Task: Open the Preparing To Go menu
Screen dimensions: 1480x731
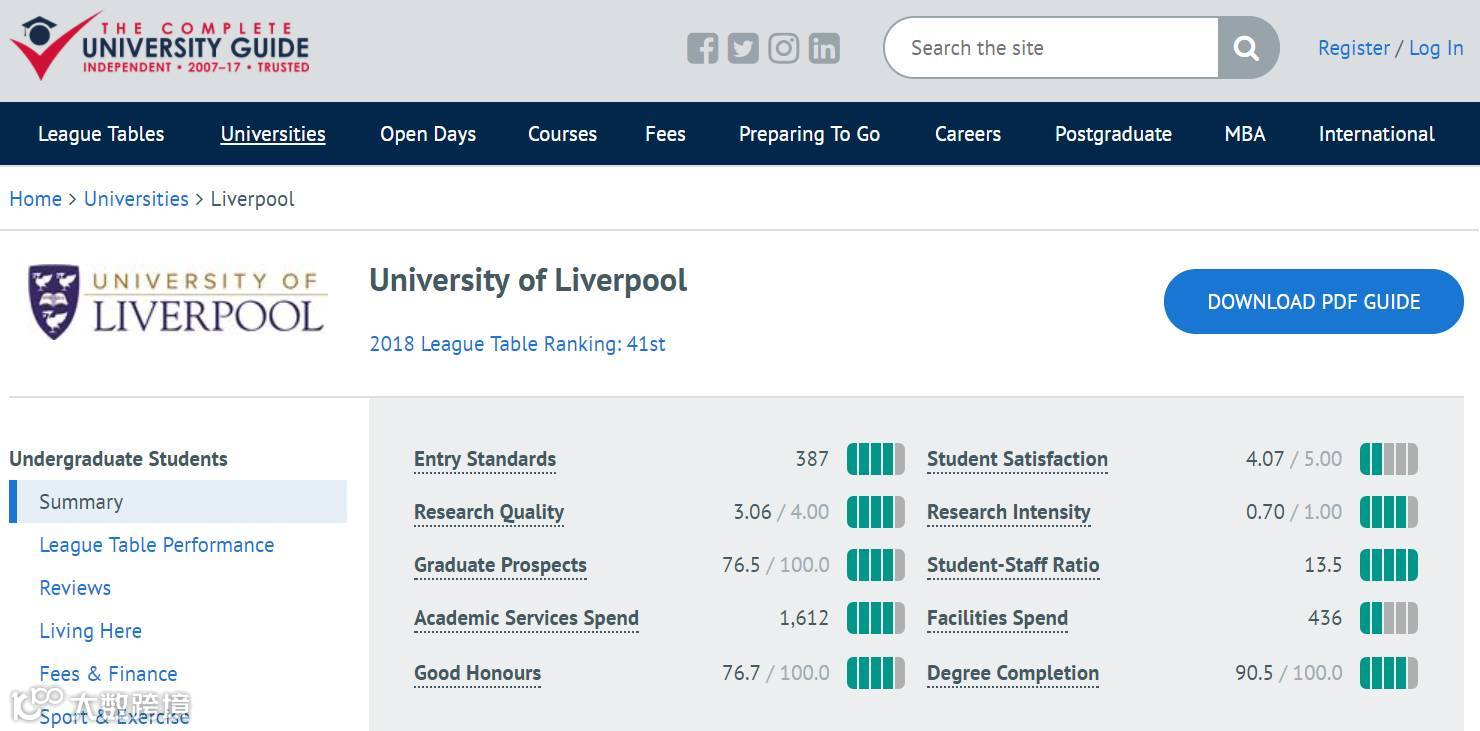Action: 809,134
